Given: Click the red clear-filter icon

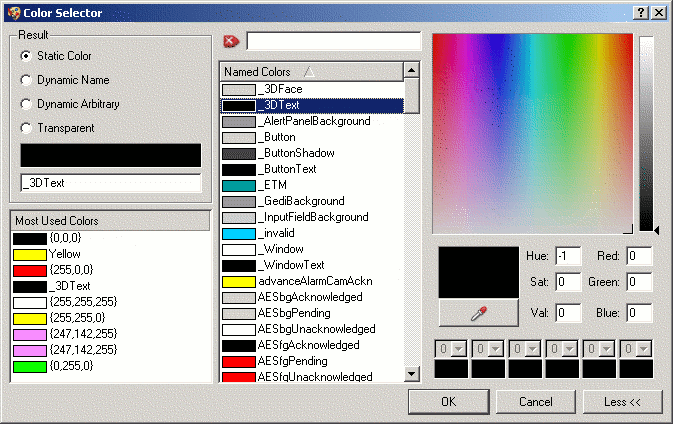Looking at the screenshot, I should pos(231,41).
